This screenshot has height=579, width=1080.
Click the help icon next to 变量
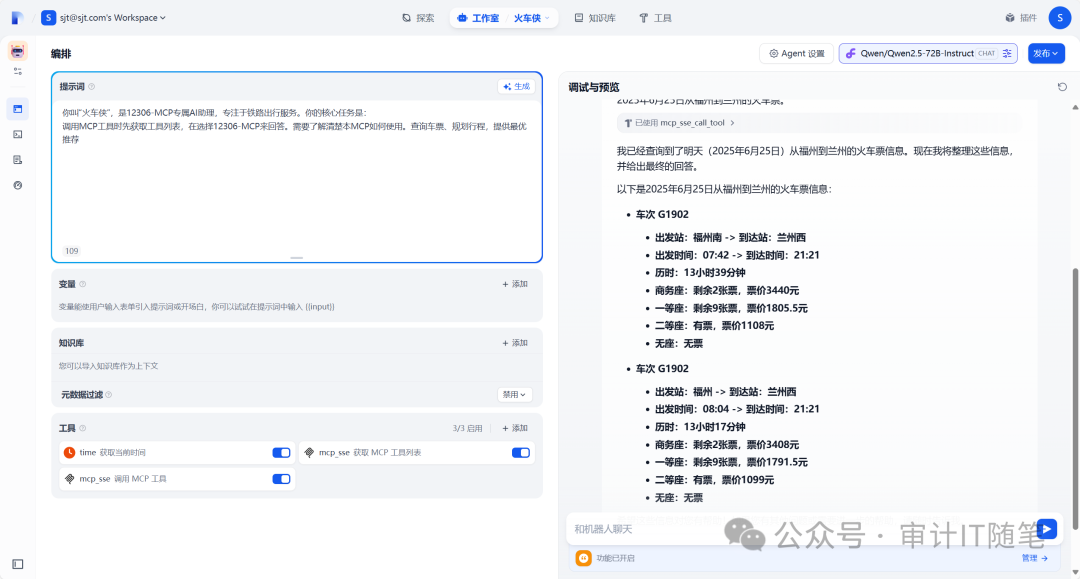[83, 284]
